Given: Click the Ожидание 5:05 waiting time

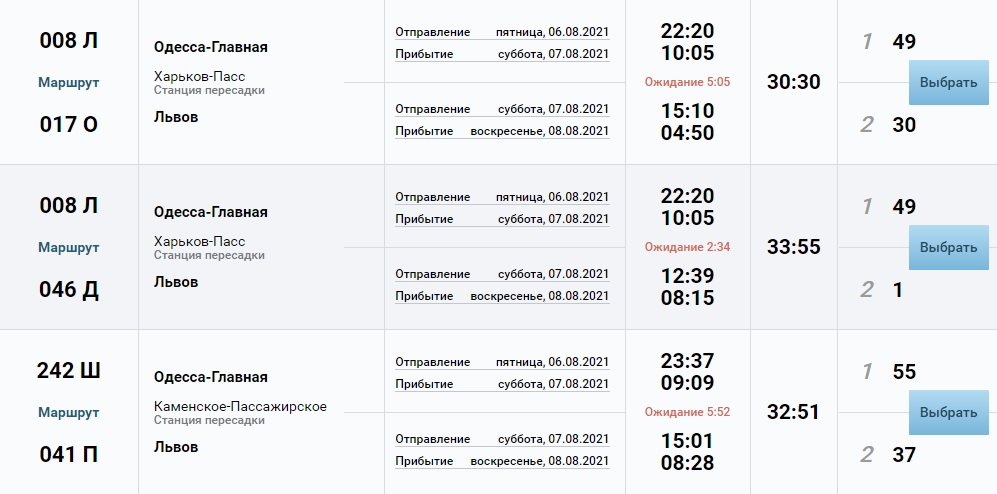Looking at the screenshot, I should click(687, 82).
